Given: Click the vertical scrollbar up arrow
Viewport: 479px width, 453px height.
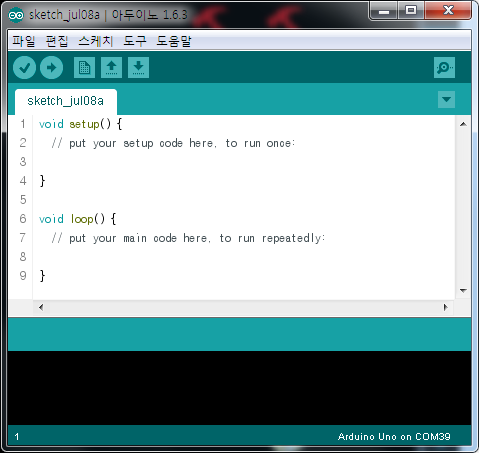Looking at the screenshot, I should (x=463, y=124).
